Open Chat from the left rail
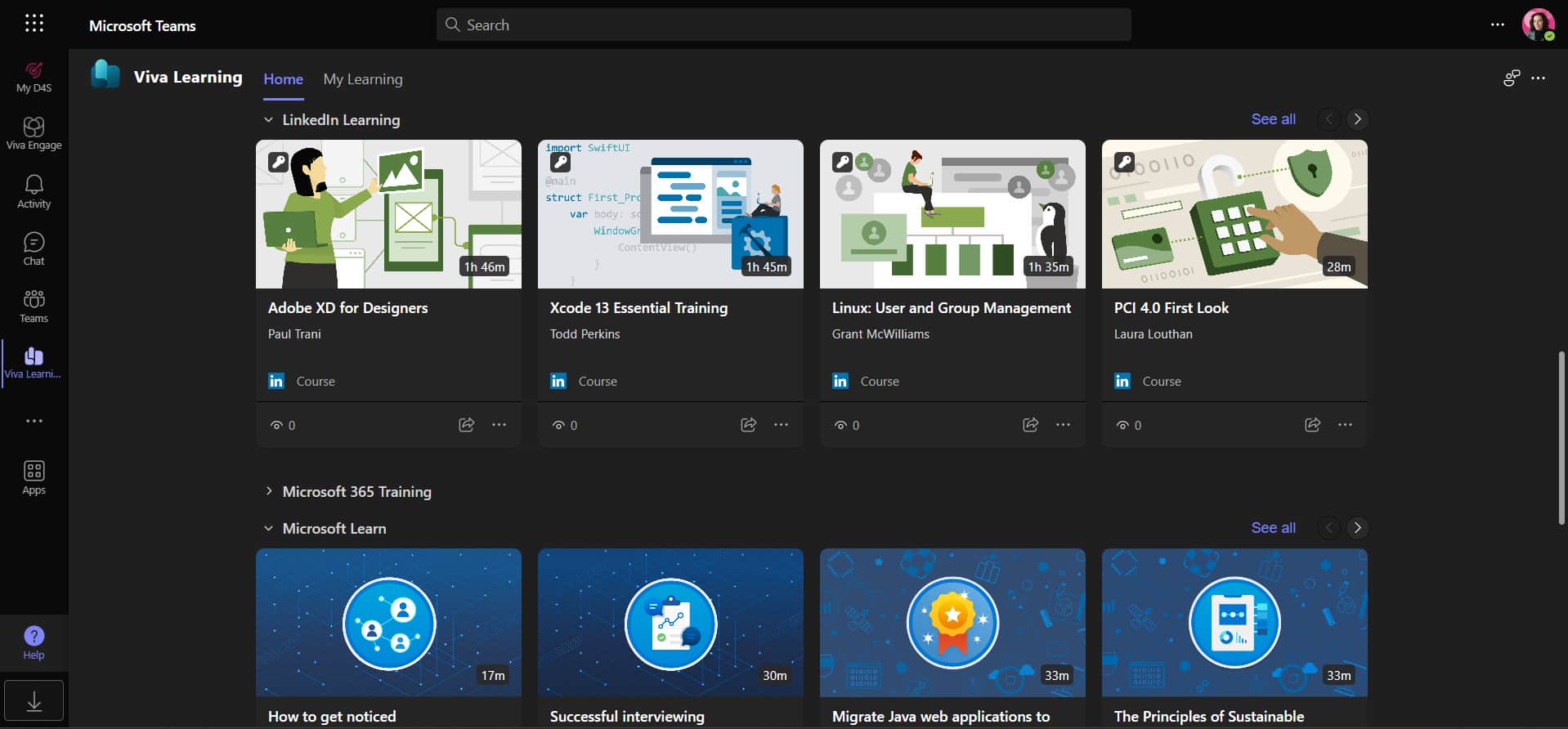Viewport: 1568px width, 729px height. click(x=34, y=248)
